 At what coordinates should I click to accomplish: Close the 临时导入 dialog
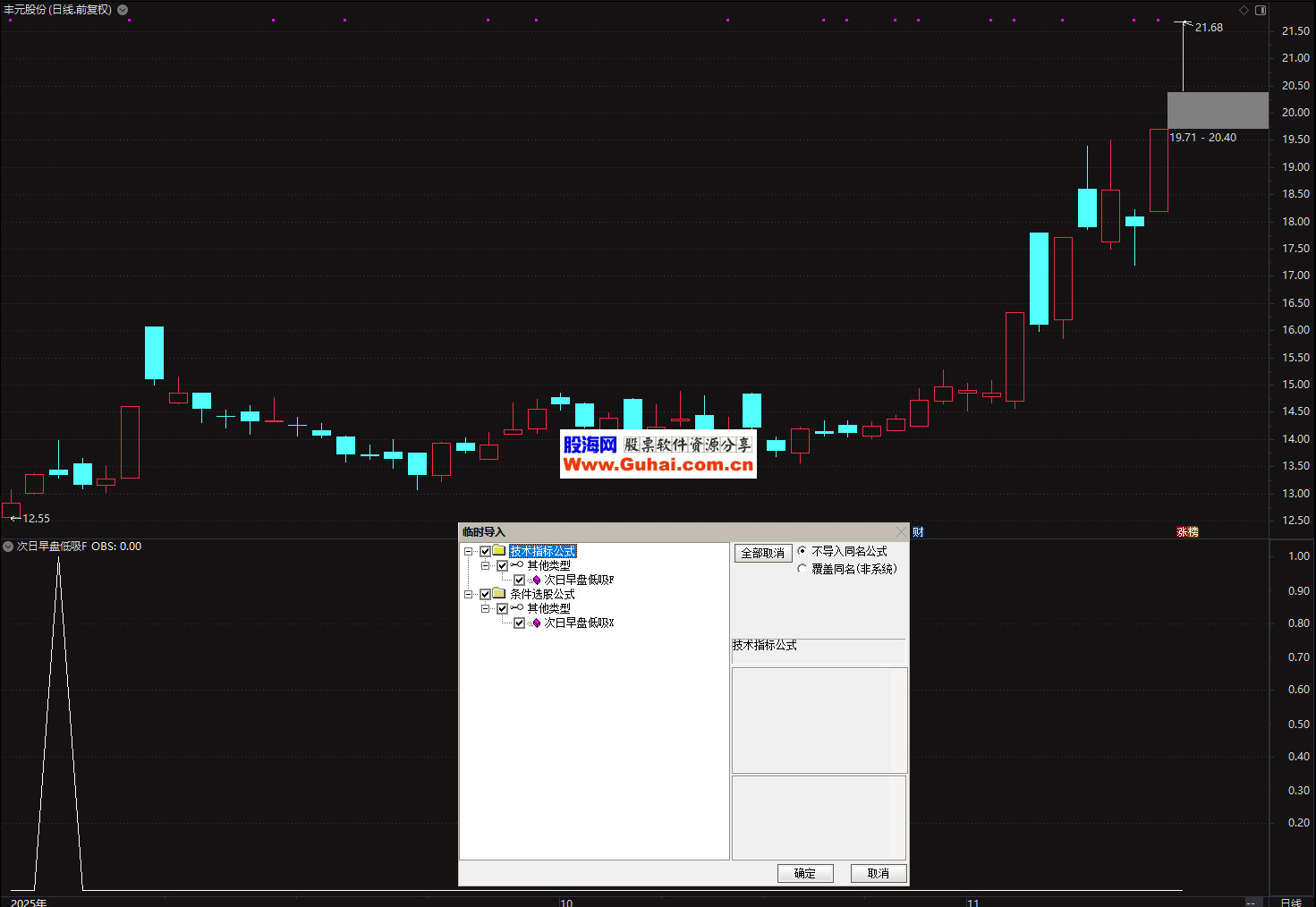[900, 532]
